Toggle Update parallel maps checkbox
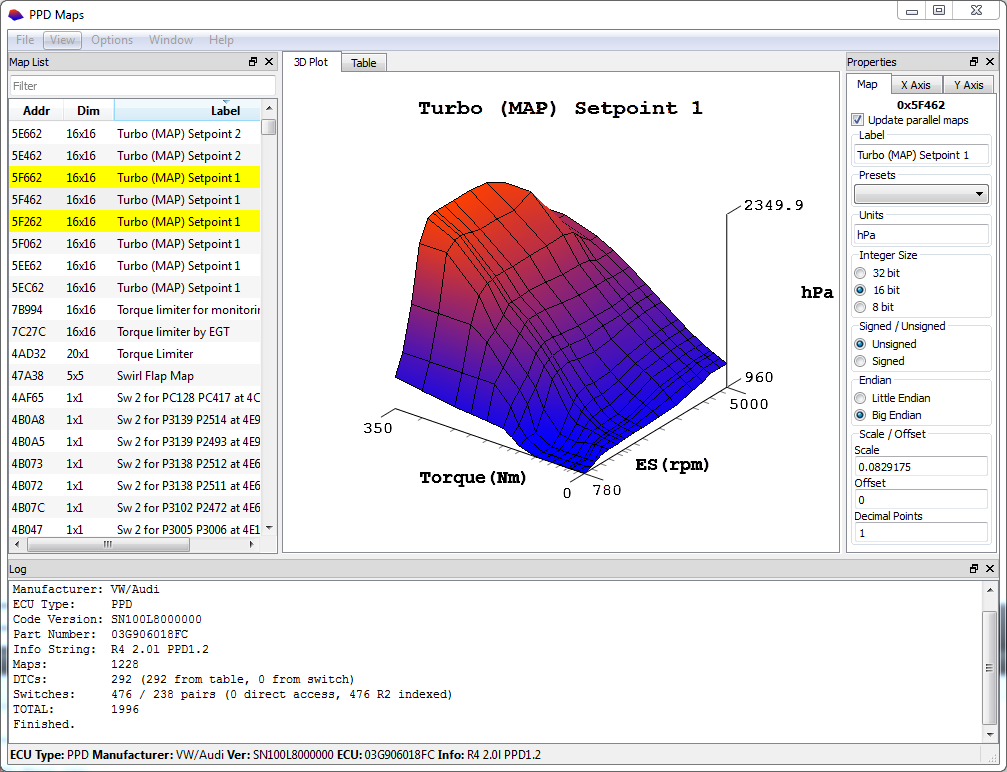The image size is (1007, 772). pyautogui.click(x=858, y=120)
